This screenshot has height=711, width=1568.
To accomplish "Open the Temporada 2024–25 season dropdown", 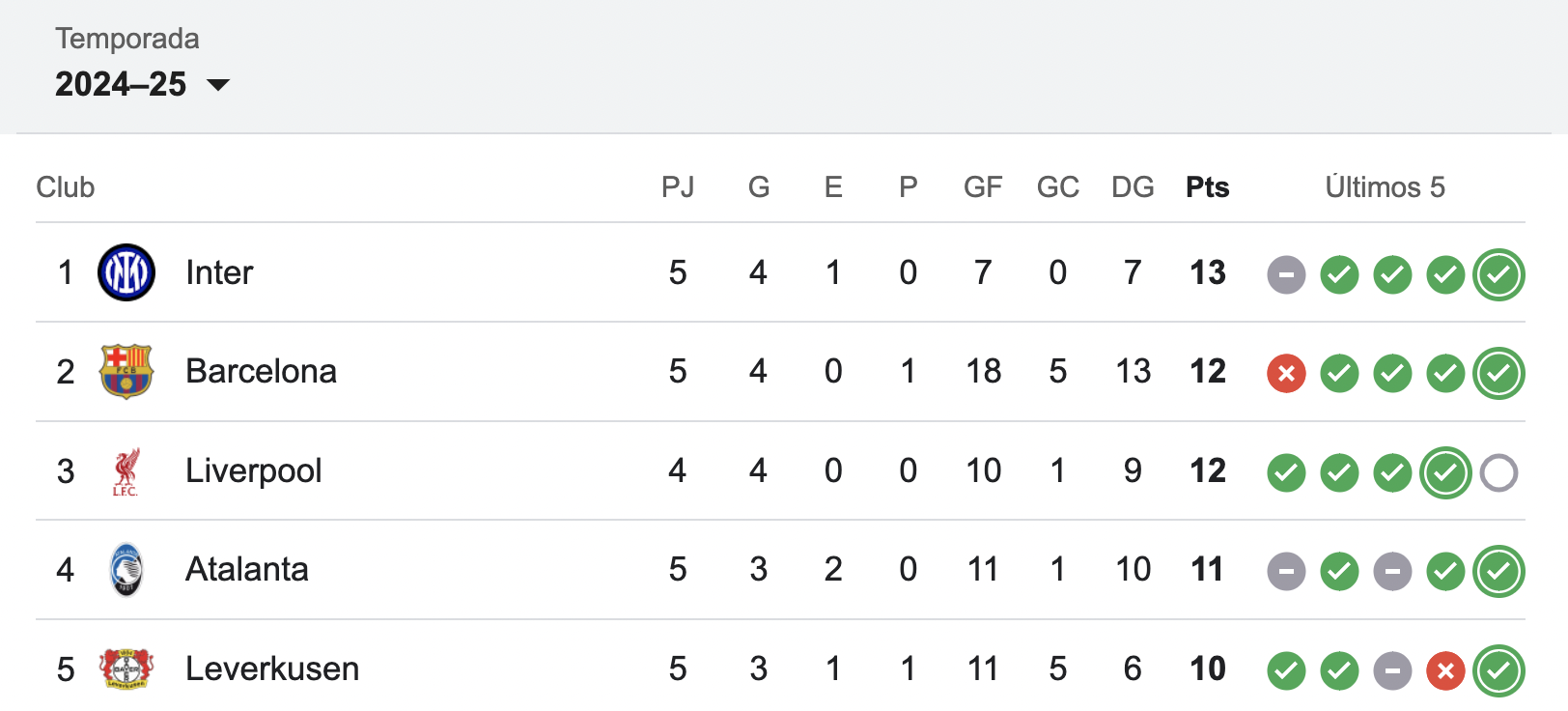I will coord(142,84).
